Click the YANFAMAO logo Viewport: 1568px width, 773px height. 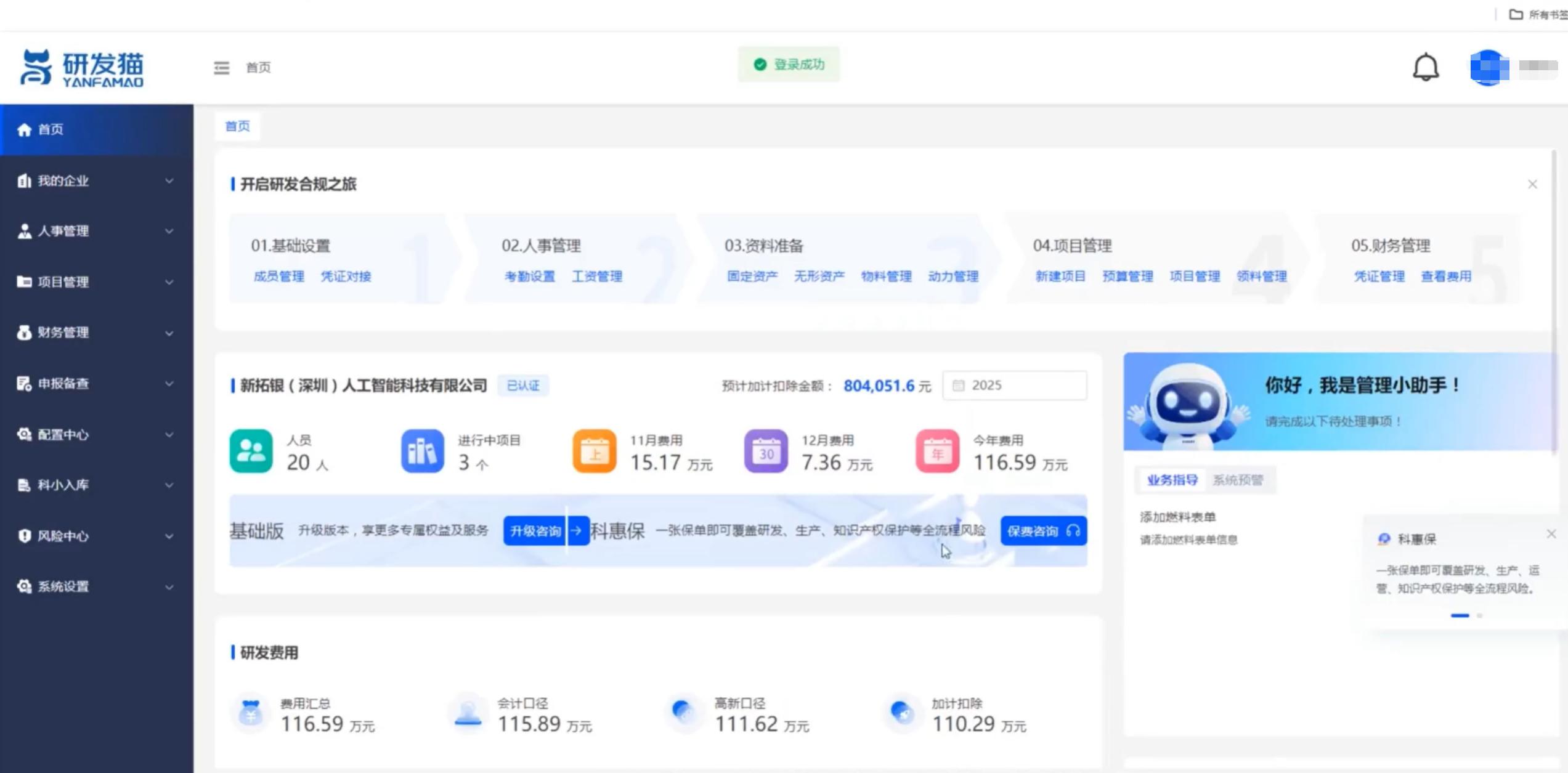tap(82, 68)
